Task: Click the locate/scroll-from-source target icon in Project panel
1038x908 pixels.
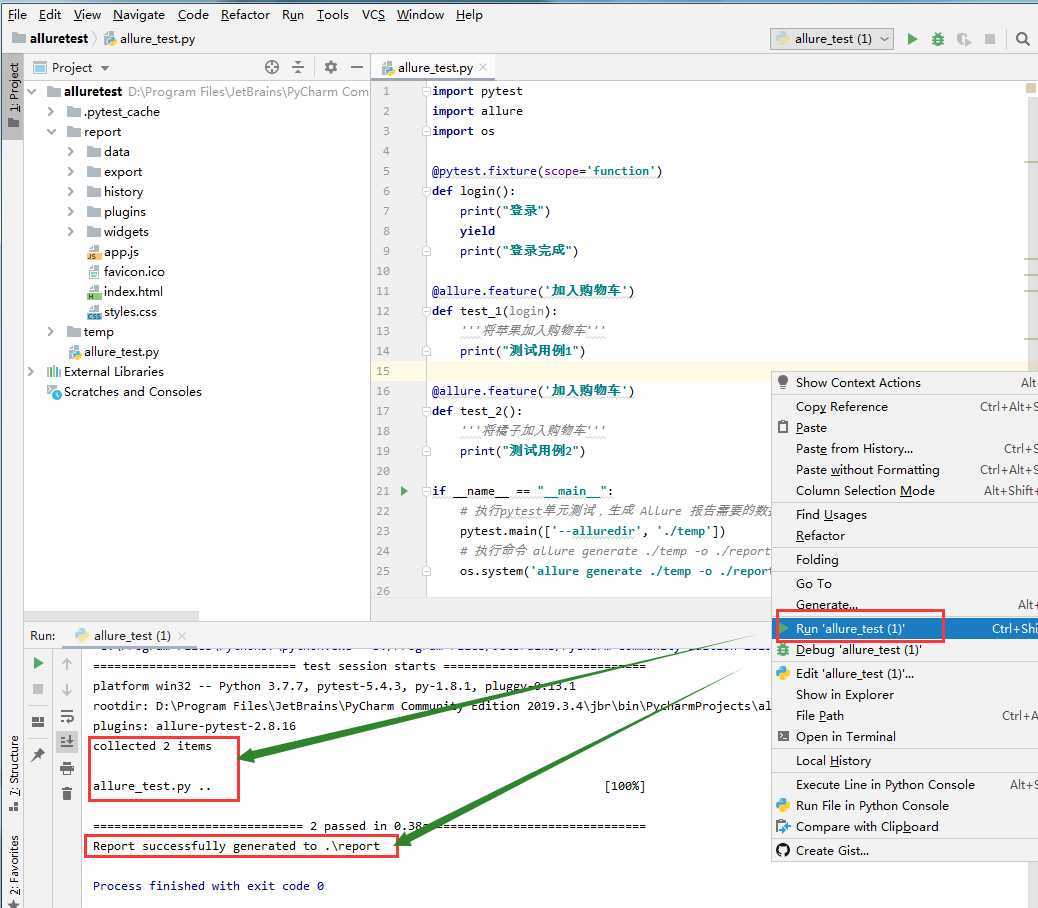Action: pyautogui.click(x=271, y=67)
